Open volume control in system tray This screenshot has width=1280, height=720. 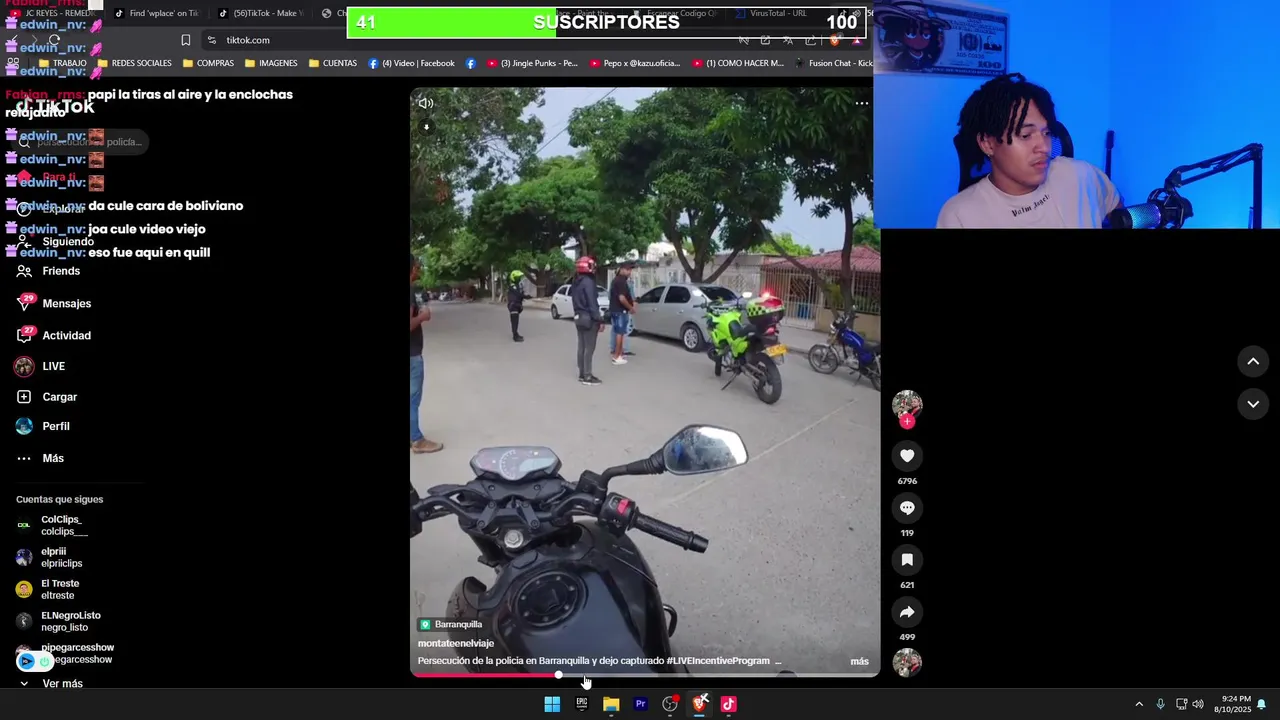[x=1198, y=704]
